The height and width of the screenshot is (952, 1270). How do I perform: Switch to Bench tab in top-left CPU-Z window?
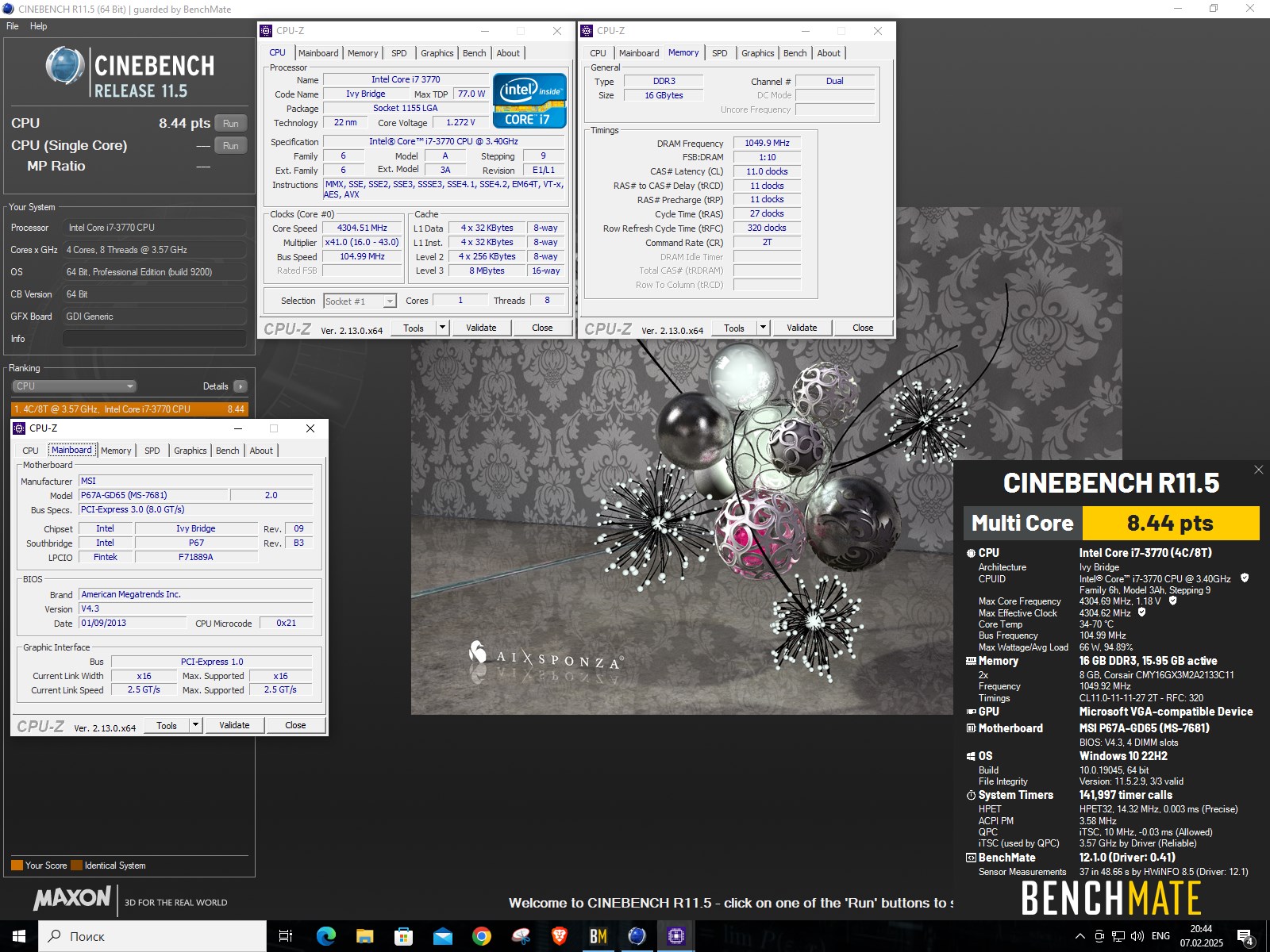(474, 53)
